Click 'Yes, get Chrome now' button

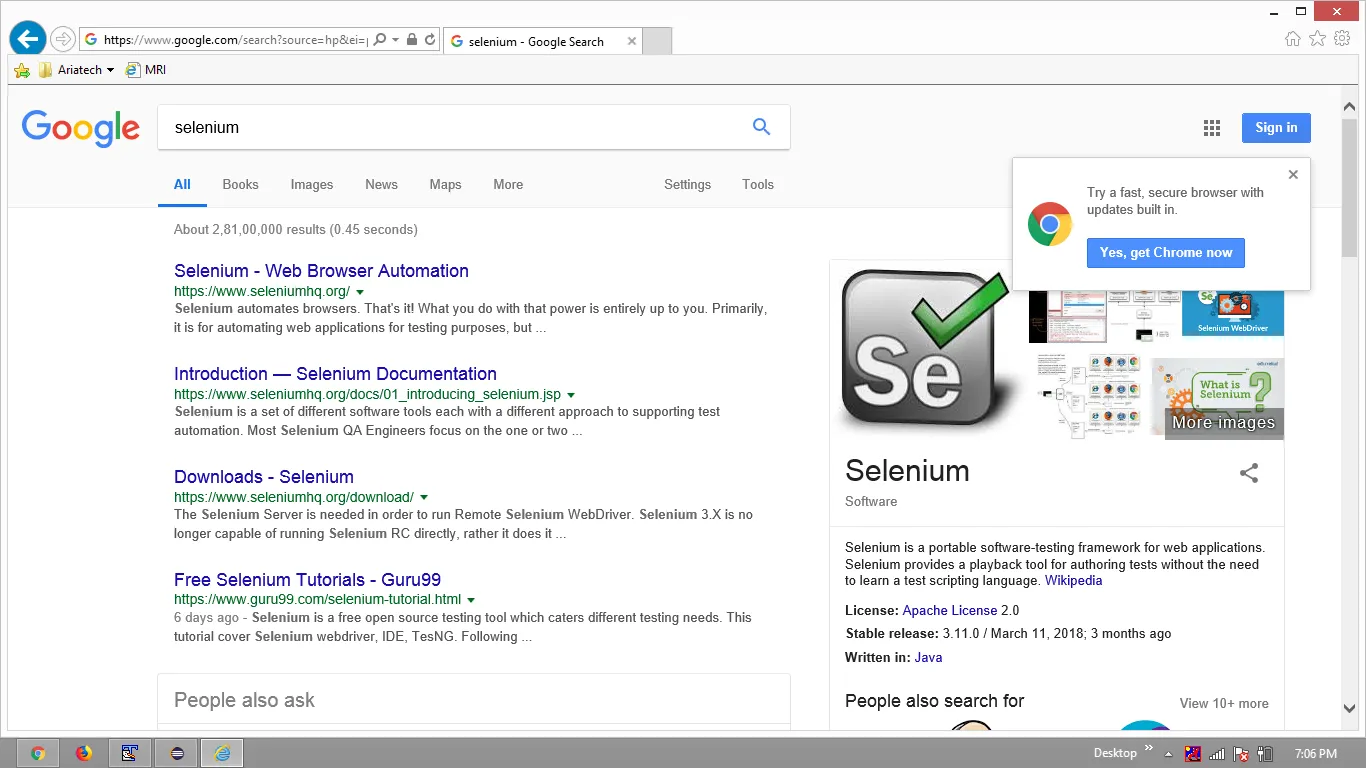click(x=1166, y=253)
